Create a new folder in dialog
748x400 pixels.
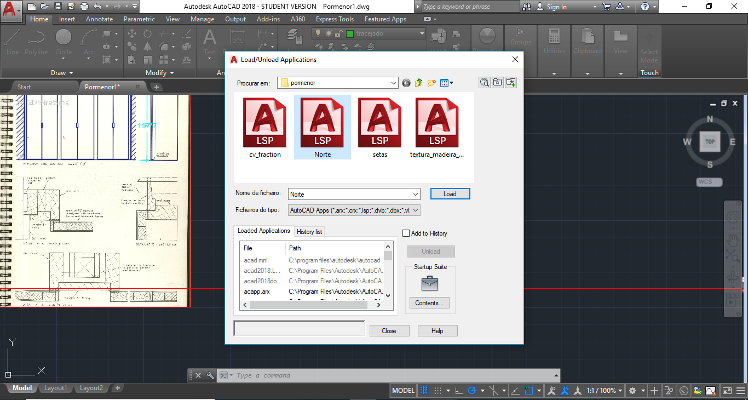click(x=431, y=83)
